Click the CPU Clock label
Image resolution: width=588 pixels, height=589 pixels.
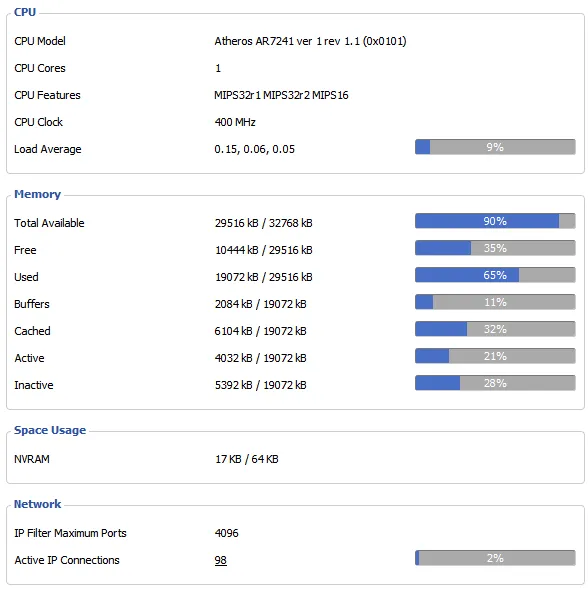tap(38, 122)
